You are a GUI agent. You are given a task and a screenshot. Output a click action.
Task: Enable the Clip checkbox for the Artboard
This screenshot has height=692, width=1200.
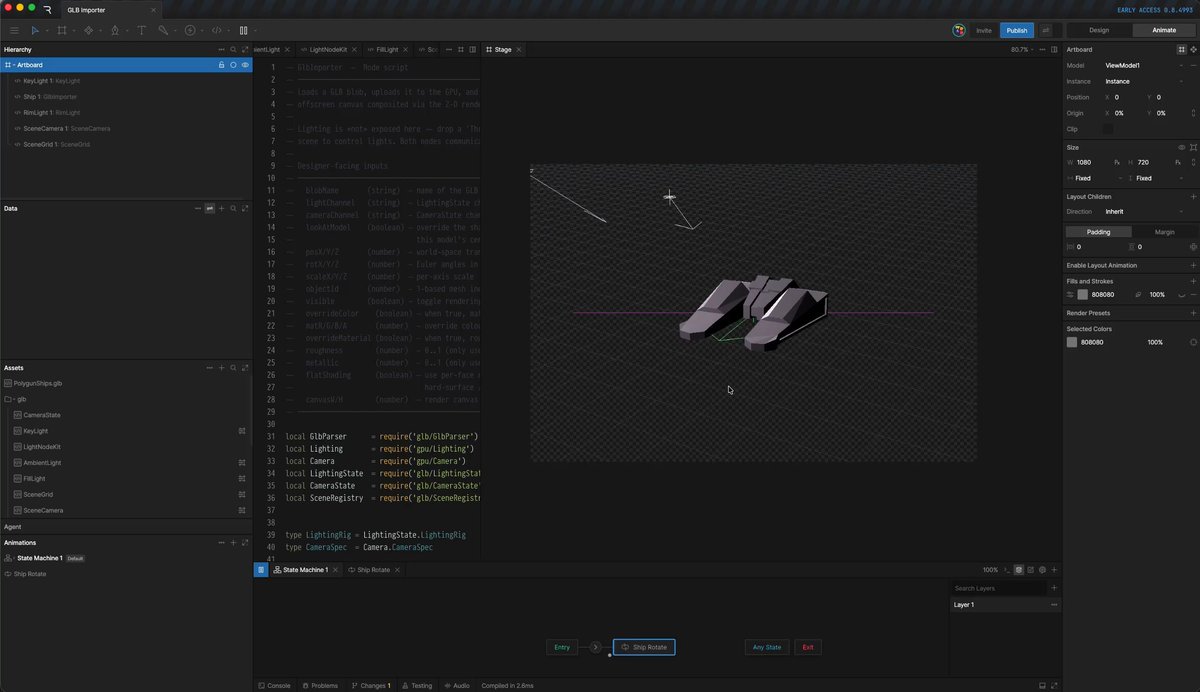tap(1108, 129)
